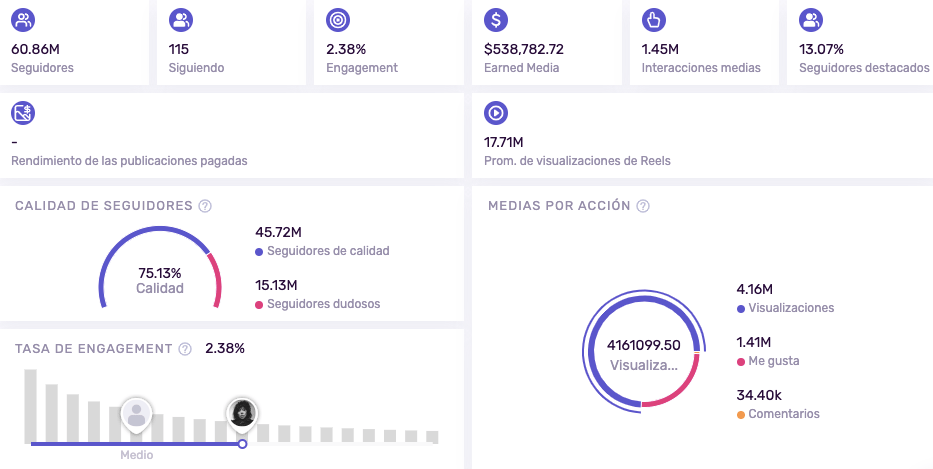Image resolution: width=933 pixels, height=469 pixels.
Task: Click the Reels play icon
Action: pos(496,113)
